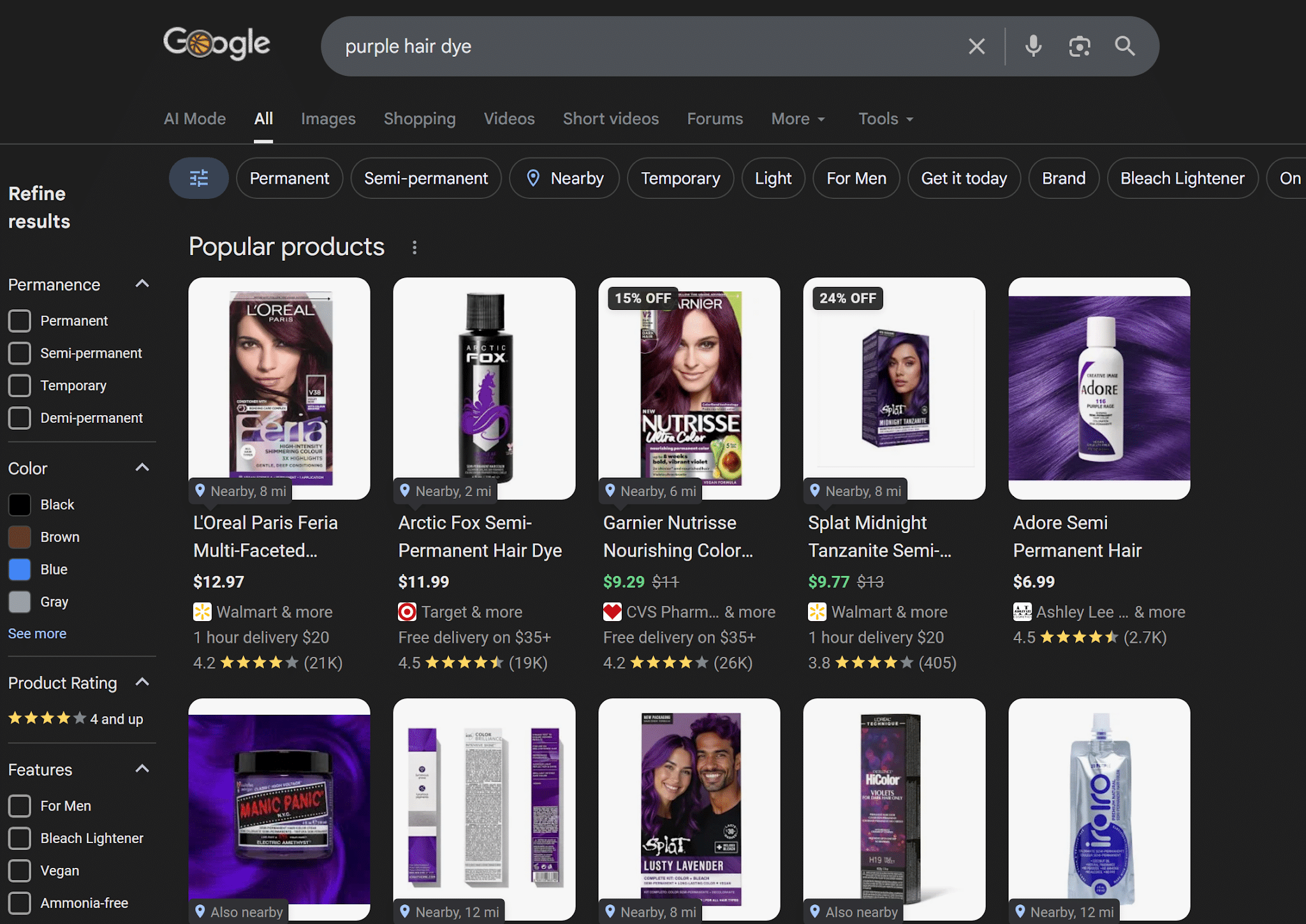Click Ashley Lee store icon under Adore

[x=1022, y=612]
